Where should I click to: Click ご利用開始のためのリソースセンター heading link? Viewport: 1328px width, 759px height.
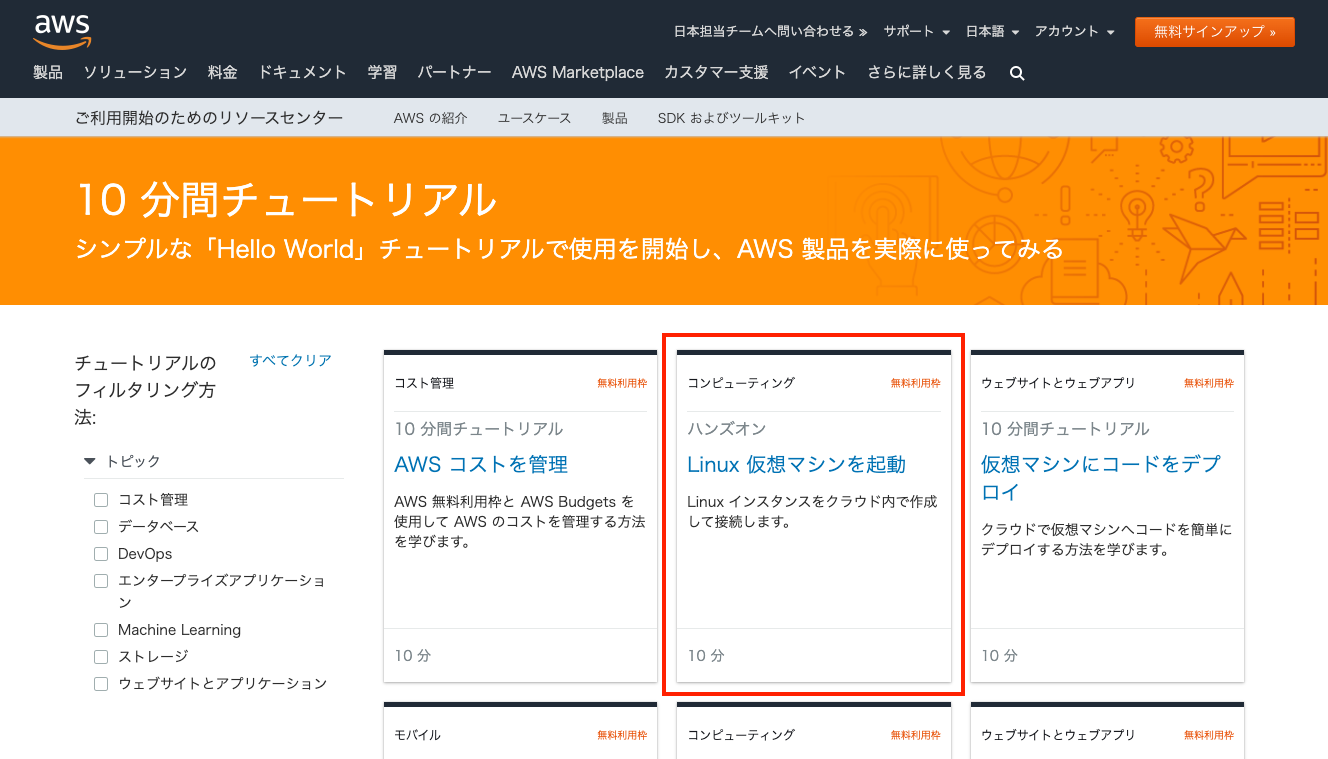click(209, 118)
